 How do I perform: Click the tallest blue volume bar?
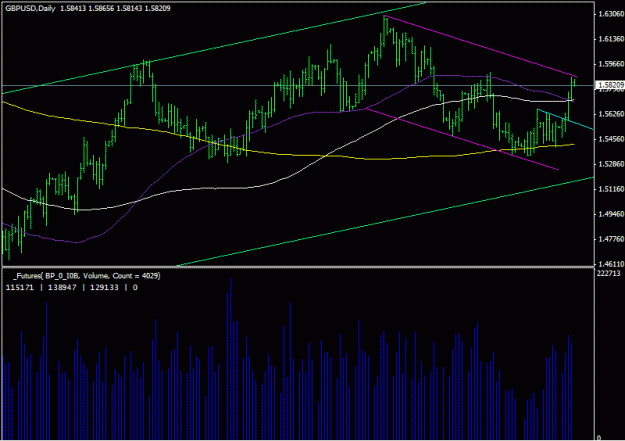(230, 359)
